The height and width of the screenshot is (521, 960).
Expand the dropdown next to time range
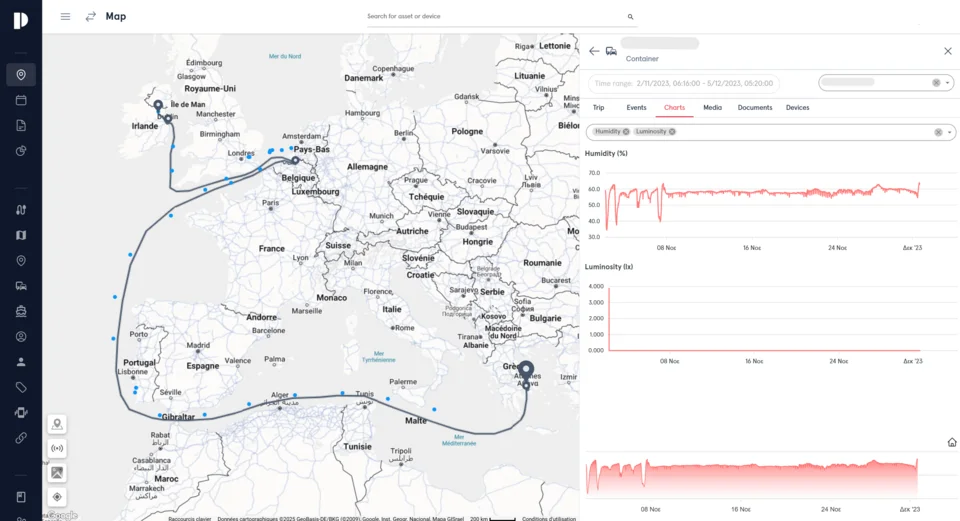point(948,83)
